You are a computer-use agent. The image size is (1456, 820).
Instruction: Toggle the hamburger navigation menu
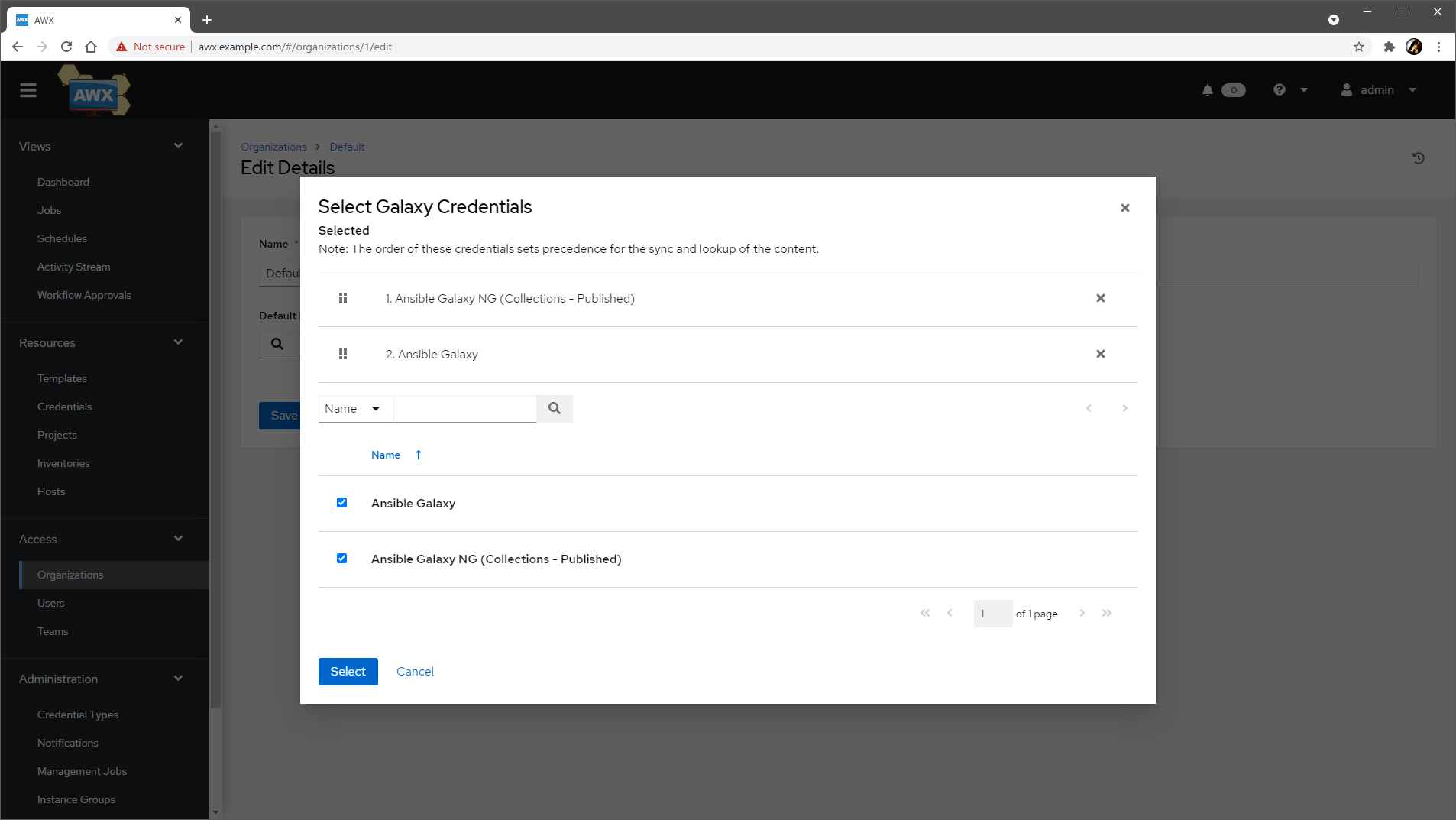pyautogui.click(x=28, y=90)
